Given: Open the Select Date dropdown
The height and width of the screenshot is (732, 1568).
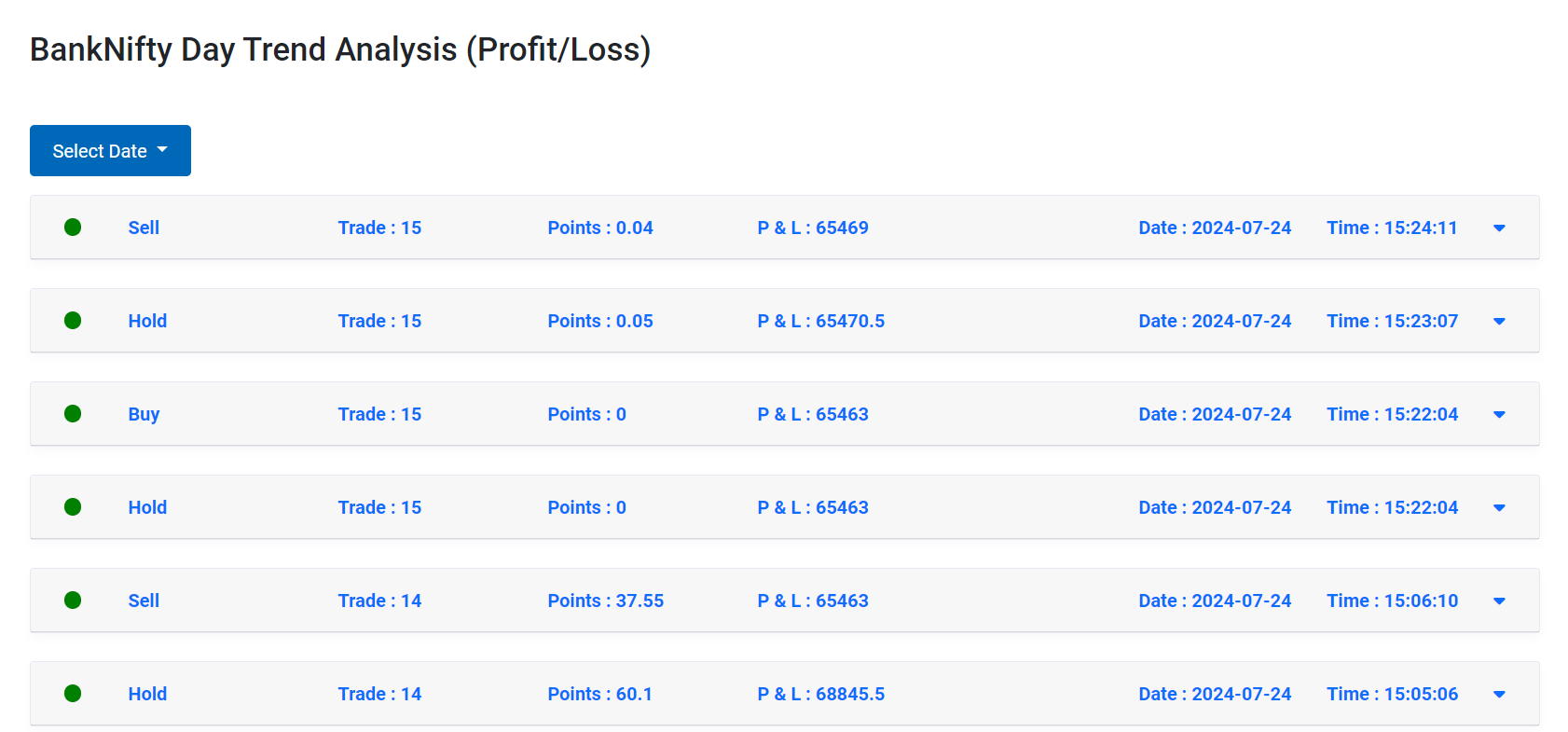Looking at the screenshot, I should coord(110,150).
